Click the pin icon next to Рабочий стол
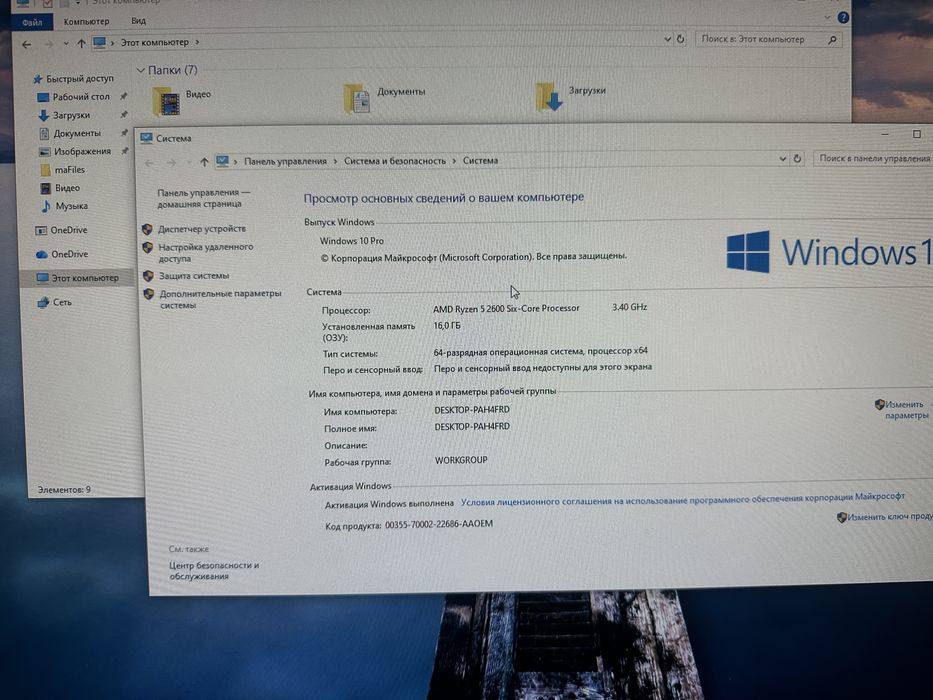 (x=123, y=96)
